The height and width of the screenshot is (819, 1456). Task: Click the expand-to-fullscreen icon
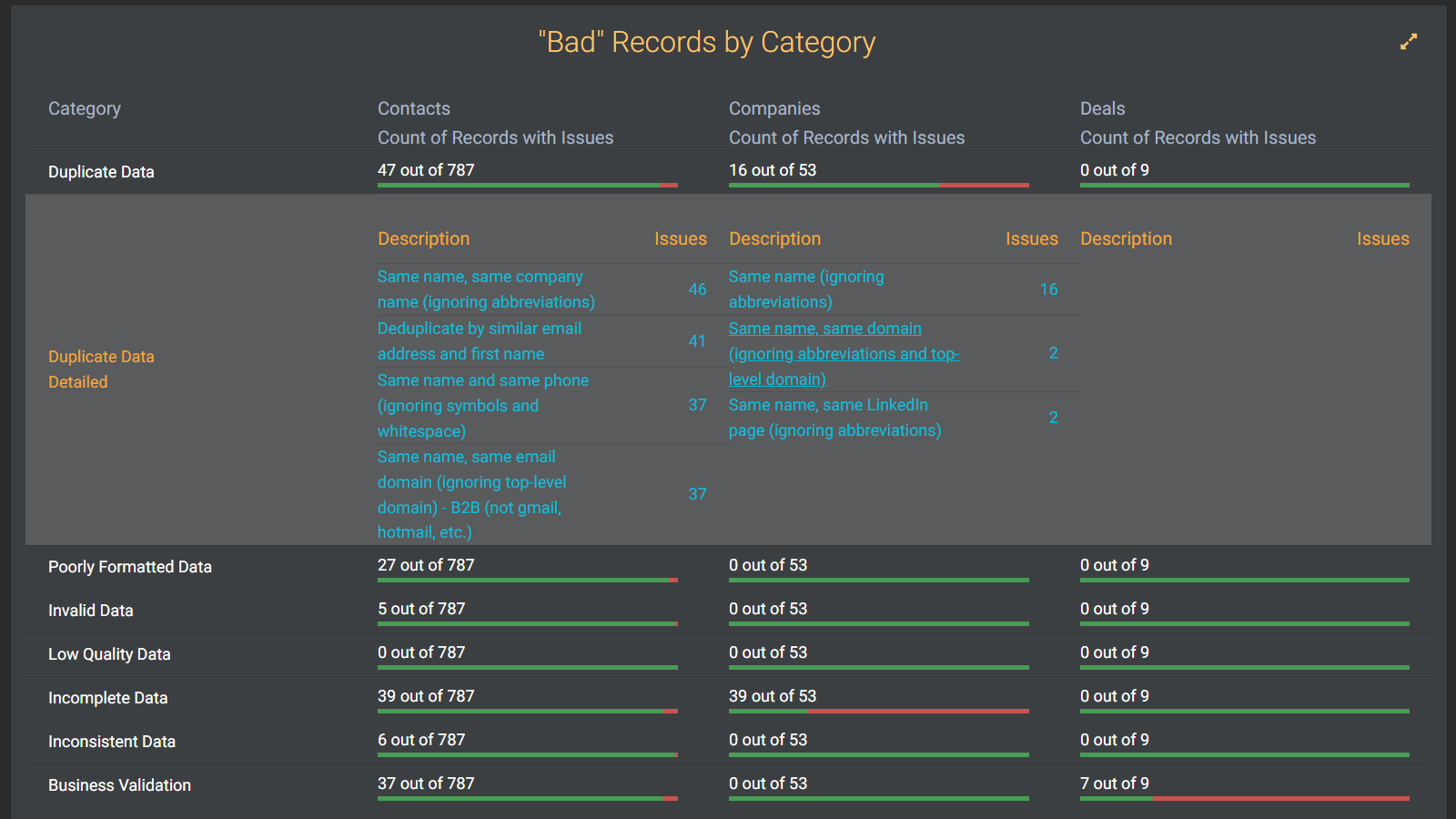click(x=1408, y=42)
